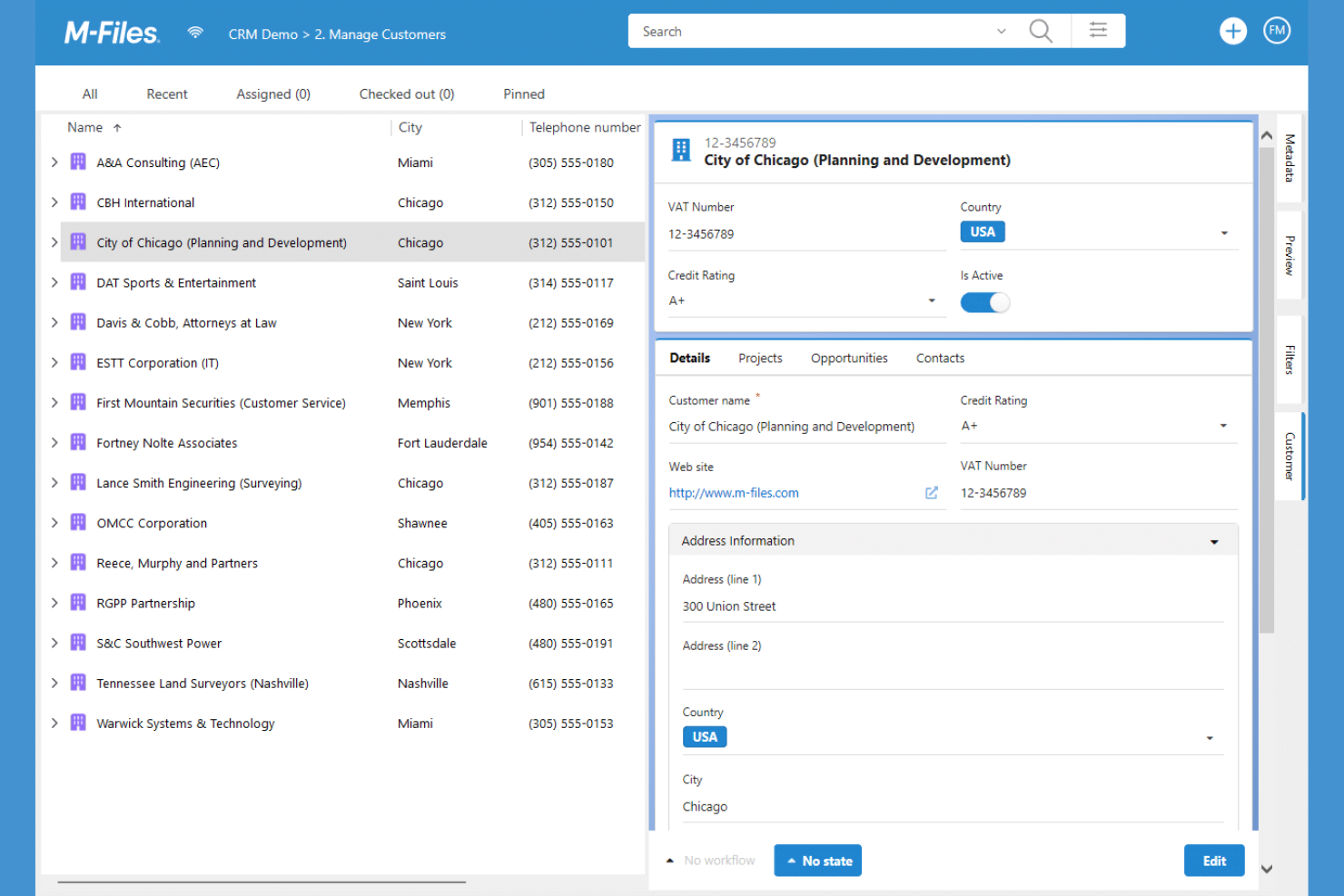1344x896 pixels.
Task: Click the scroll-down chevron on the right edge
Action: coord(1266,869)
